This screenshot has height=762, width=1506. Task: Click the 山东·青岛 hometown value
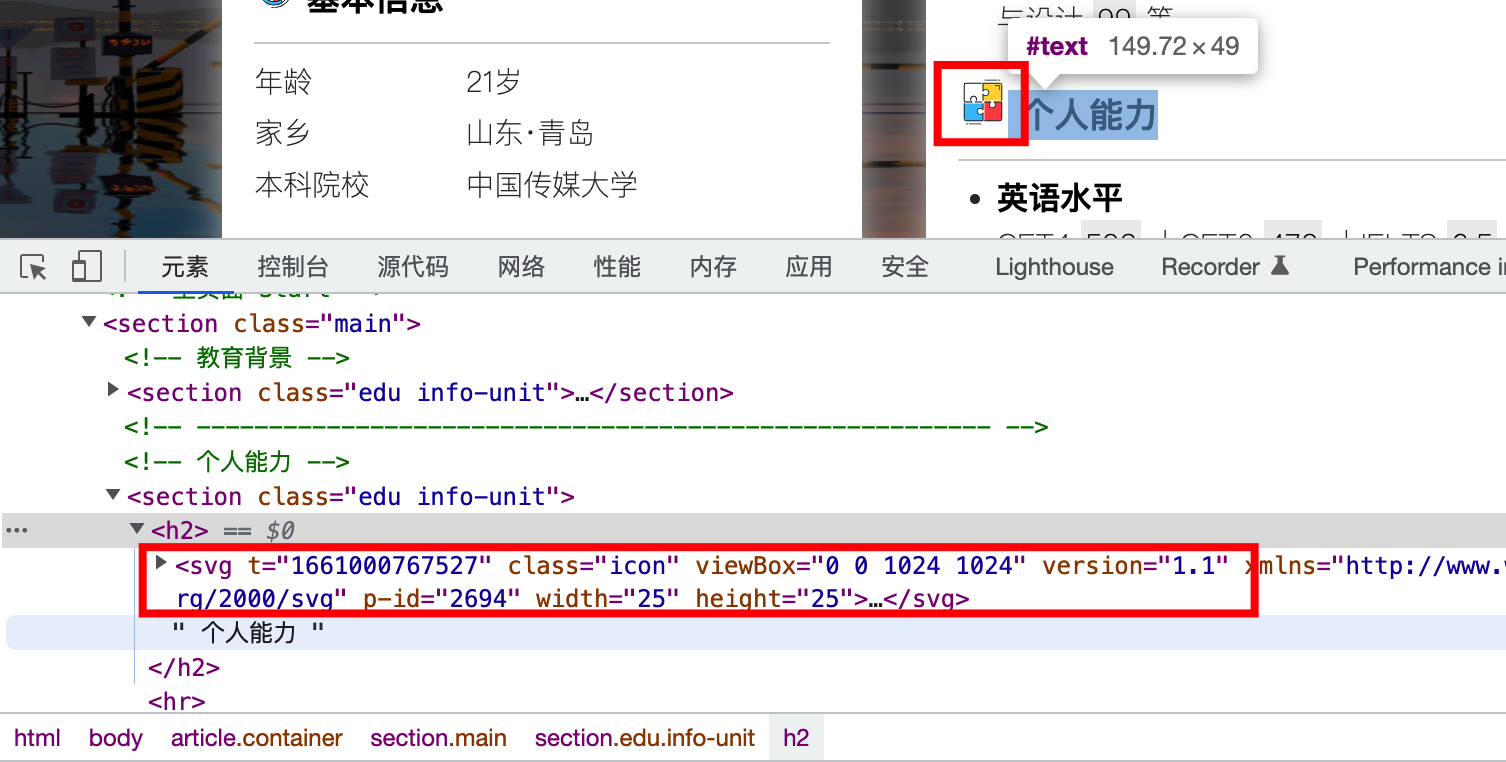530,133
